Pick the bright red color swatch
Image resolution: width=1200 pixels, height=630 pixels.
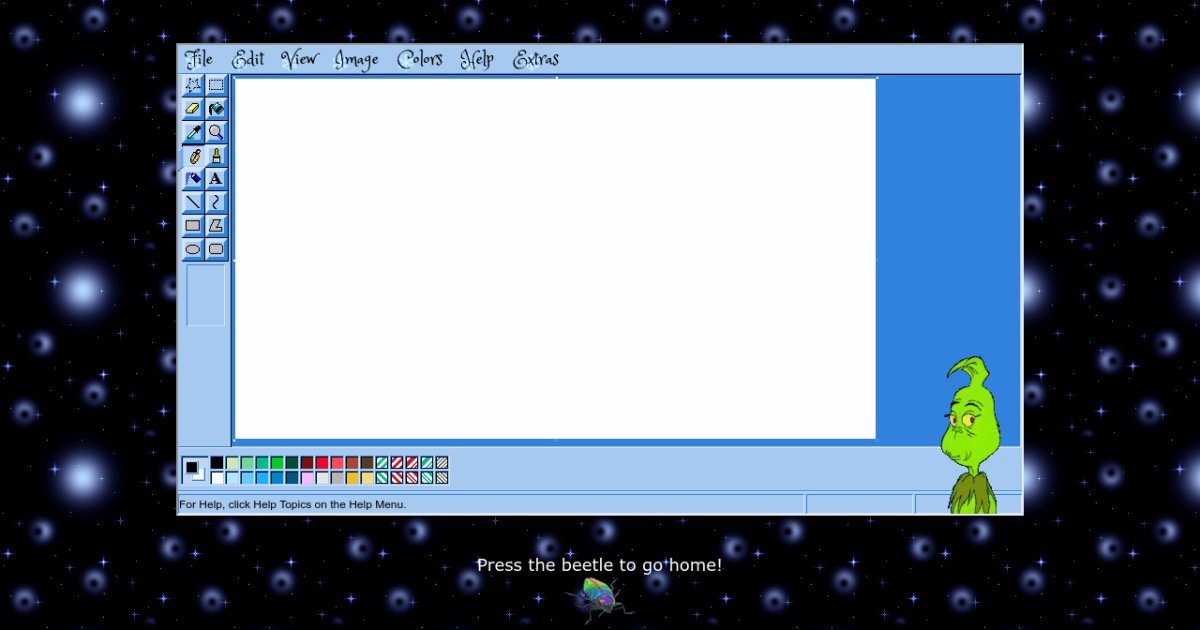(x=322, y=463)
